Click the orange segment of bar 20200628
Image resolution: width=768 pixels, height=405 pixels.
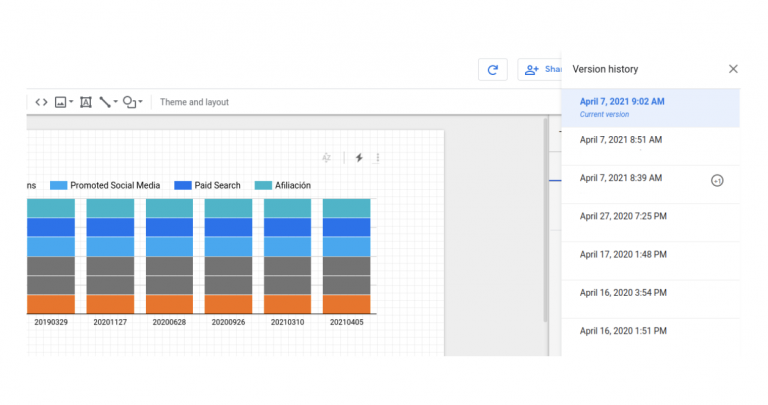click(x=169, y=304)
